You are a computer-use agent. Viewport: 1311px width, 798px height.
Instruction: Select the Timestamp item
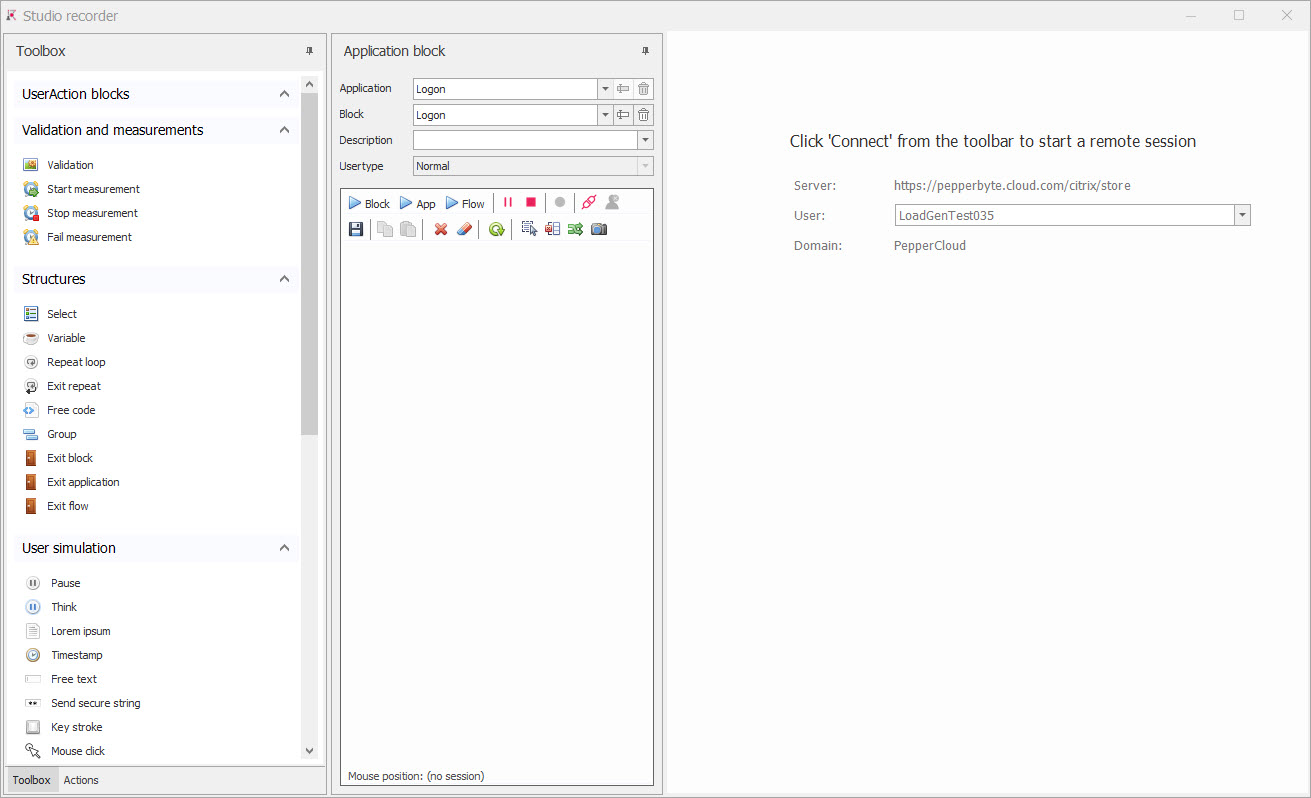[x=64, y=655]
